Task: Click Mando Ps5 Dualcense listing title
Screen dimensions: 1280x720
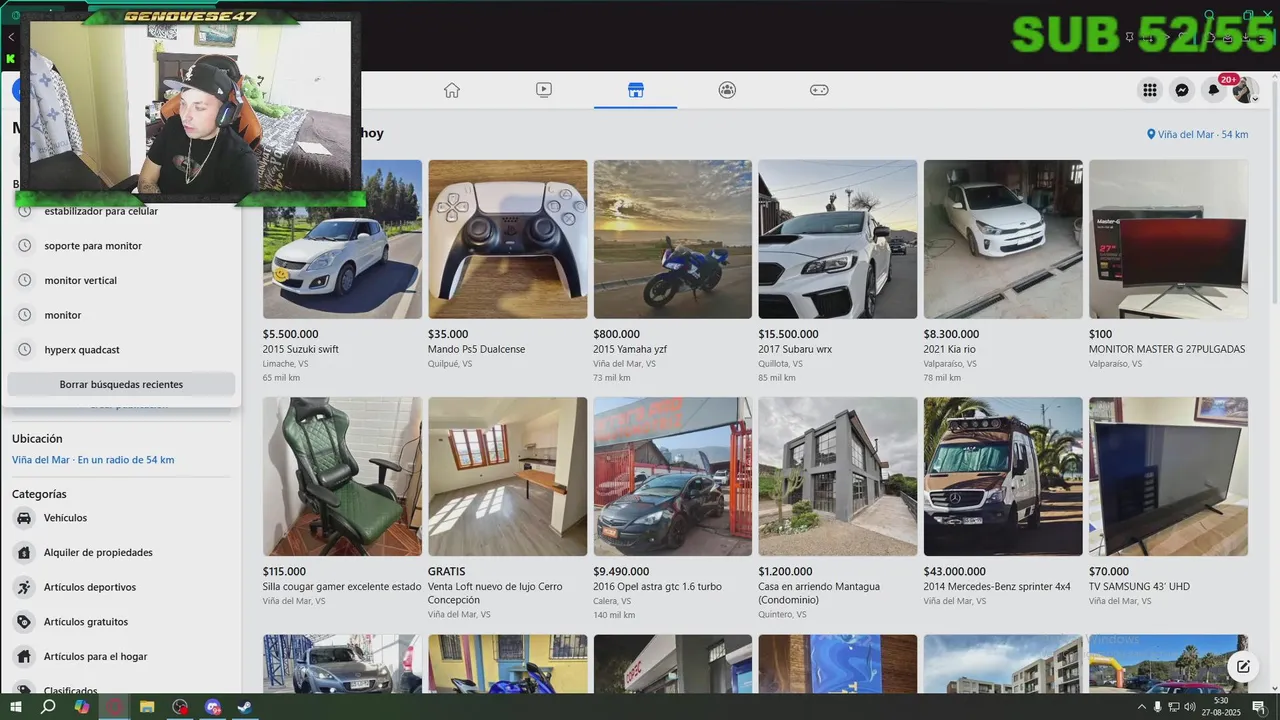Action: coord(476,350)
